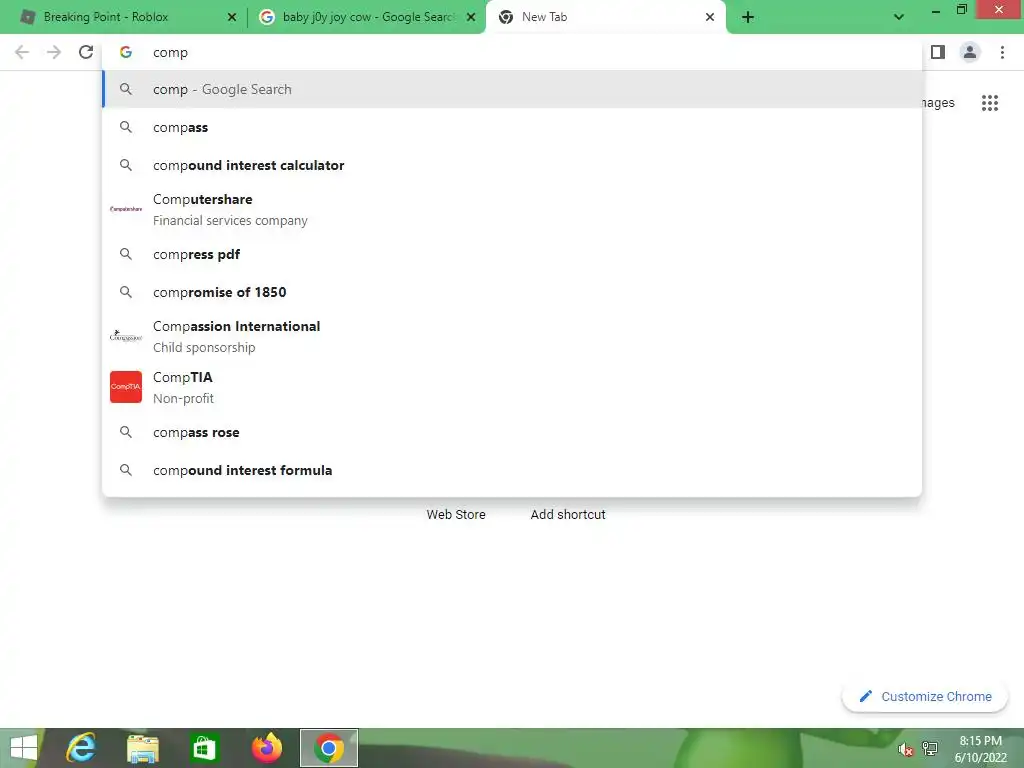The height and width of the screenshot is (768, 1024).
Task: Click Chrome icon in taskbar
Action: (328, 748)
